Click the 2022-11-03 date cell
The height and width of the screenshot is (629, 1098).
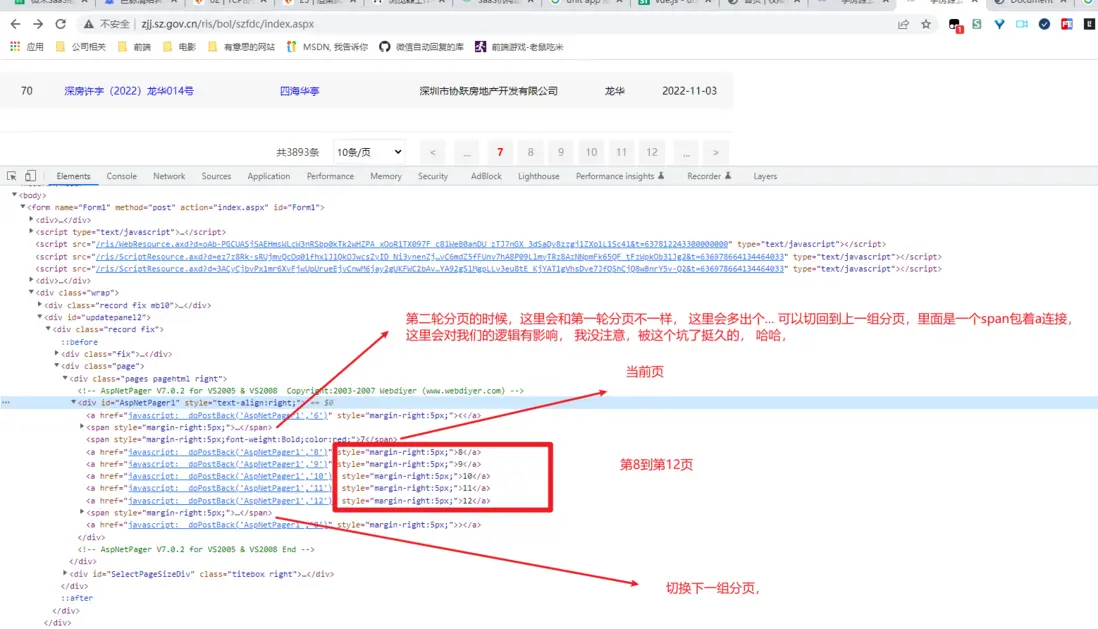pos(689,91)
